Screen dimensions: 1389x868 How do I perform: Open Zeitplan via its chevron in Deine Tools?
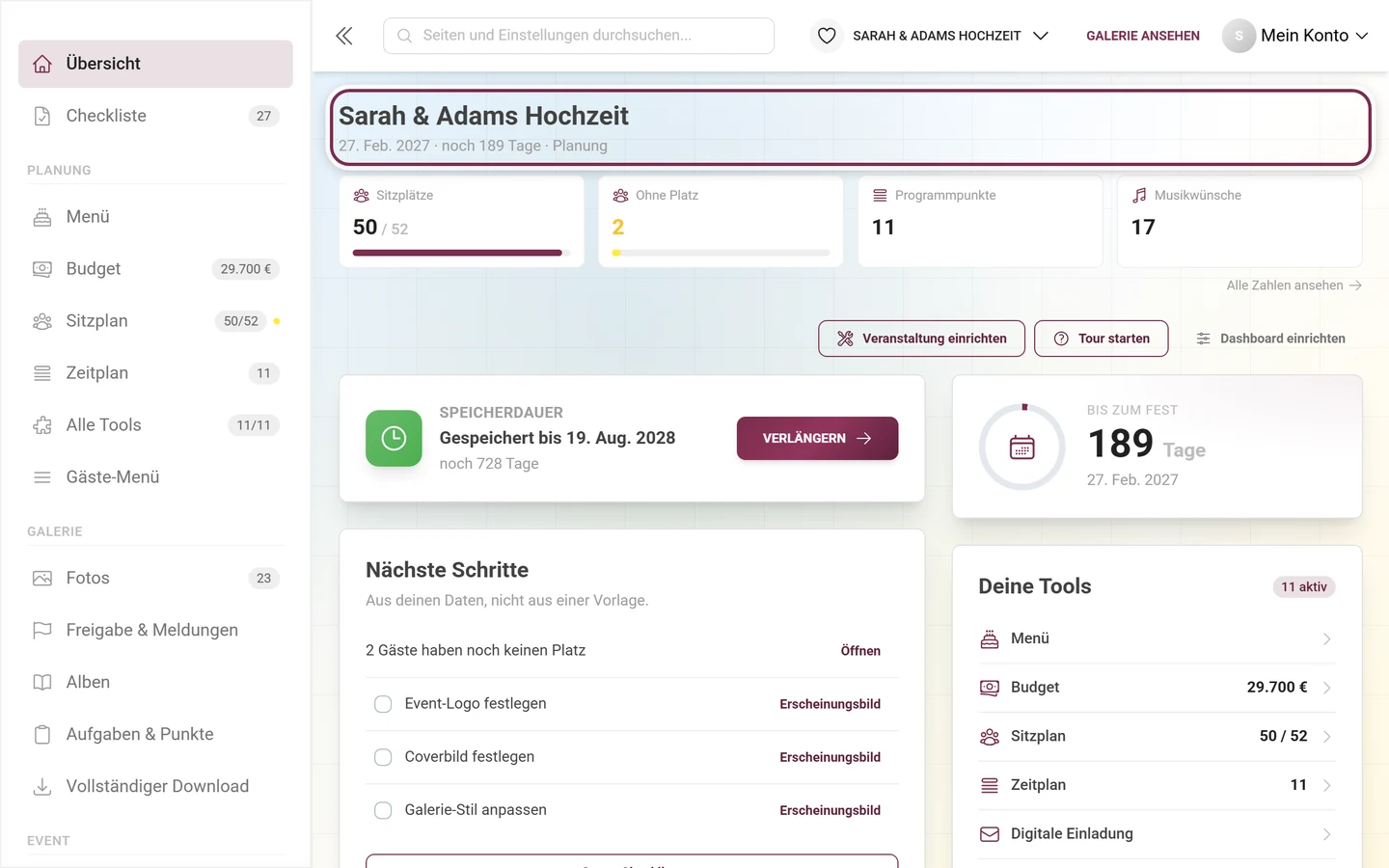click(1326, 785)
